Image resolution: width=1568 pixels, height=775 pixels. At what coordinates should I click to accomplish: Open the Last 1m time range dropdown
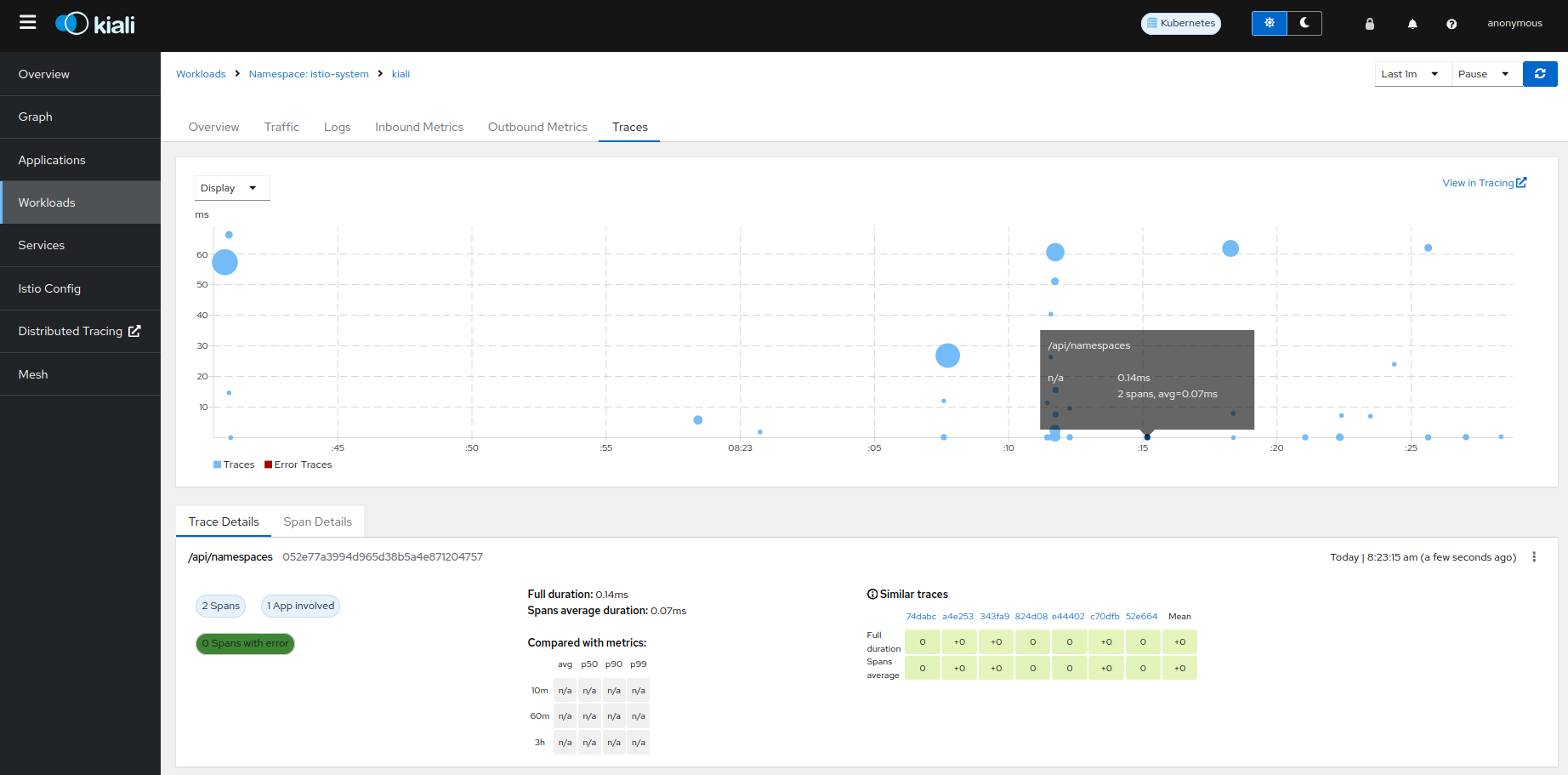point(1412,74)
